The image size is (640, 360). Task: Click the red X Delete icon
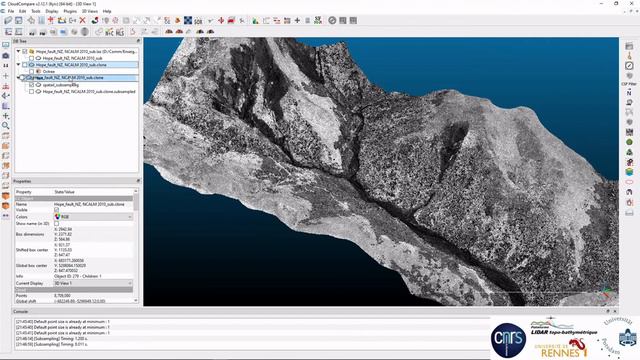[x=82, y=20]
